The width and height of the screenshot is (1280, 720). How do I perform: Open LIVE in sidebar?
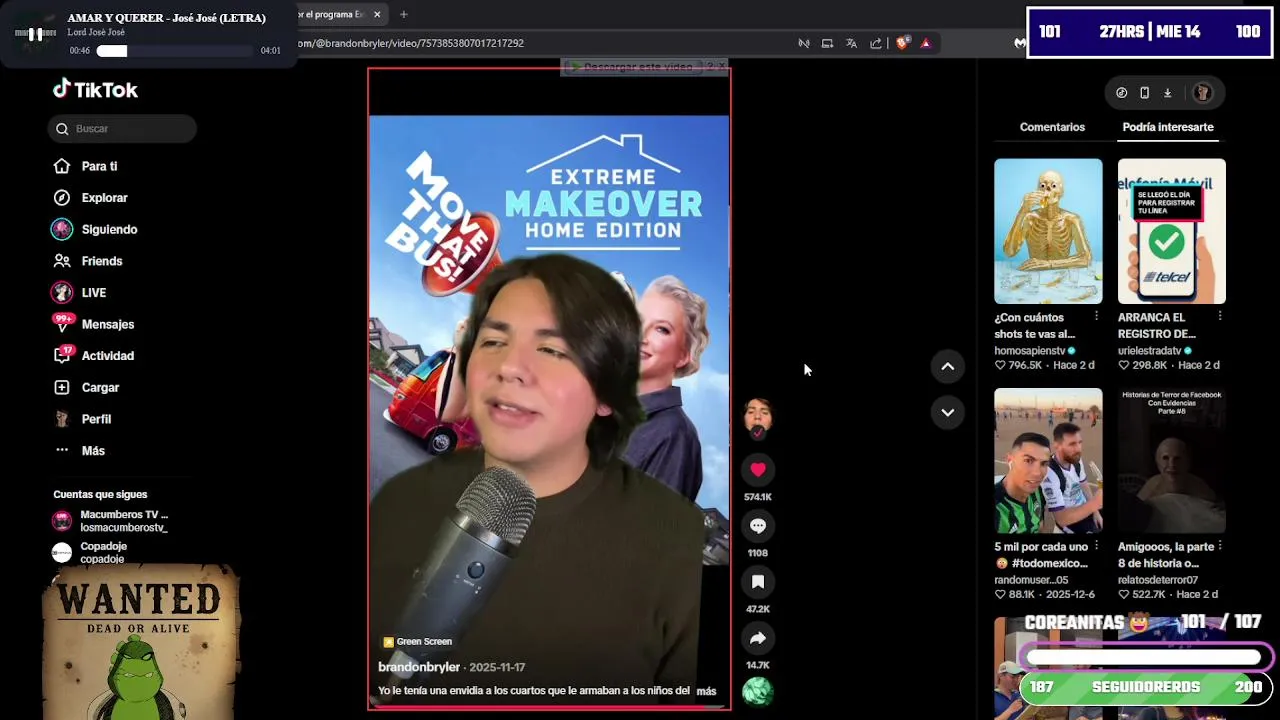click(x=93, y=293)
